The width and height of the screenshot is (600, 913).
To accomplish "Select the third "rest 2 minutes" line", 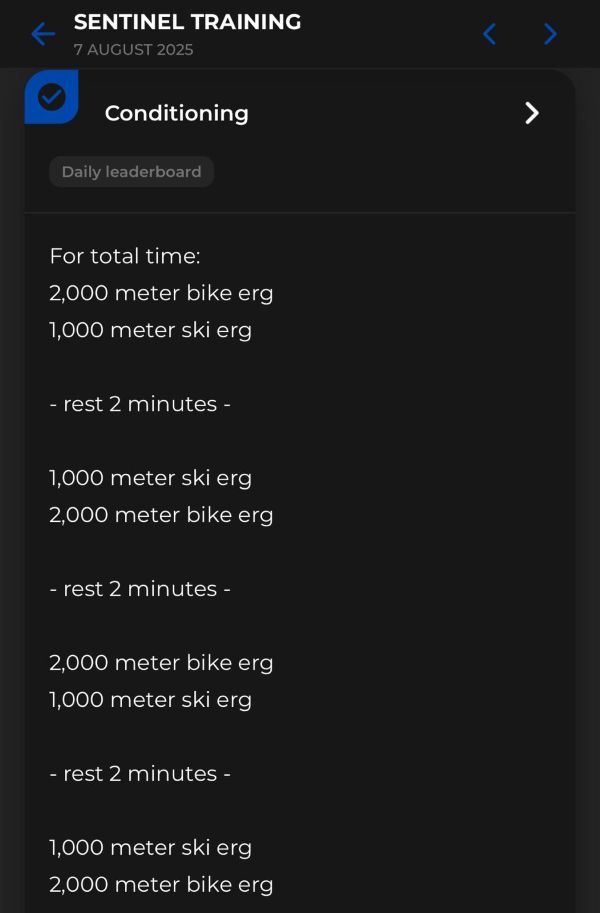I will pos(140,773).
